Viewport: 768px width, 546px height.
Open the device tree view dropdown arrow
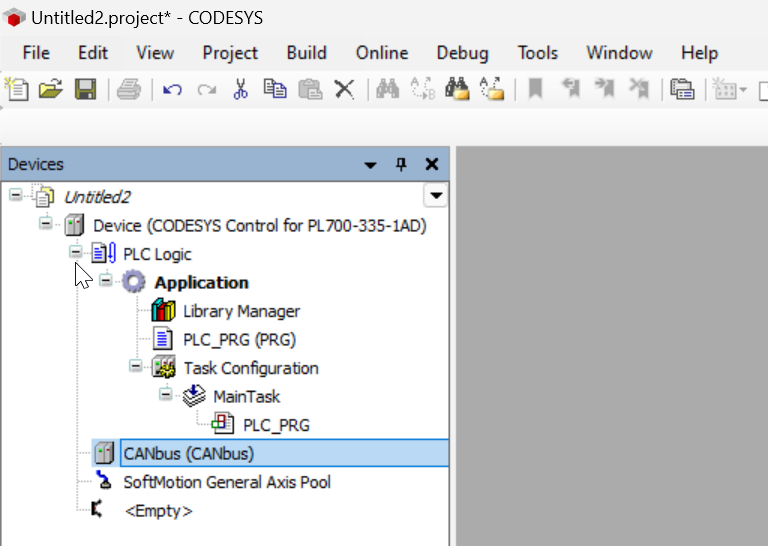(436, 196)
